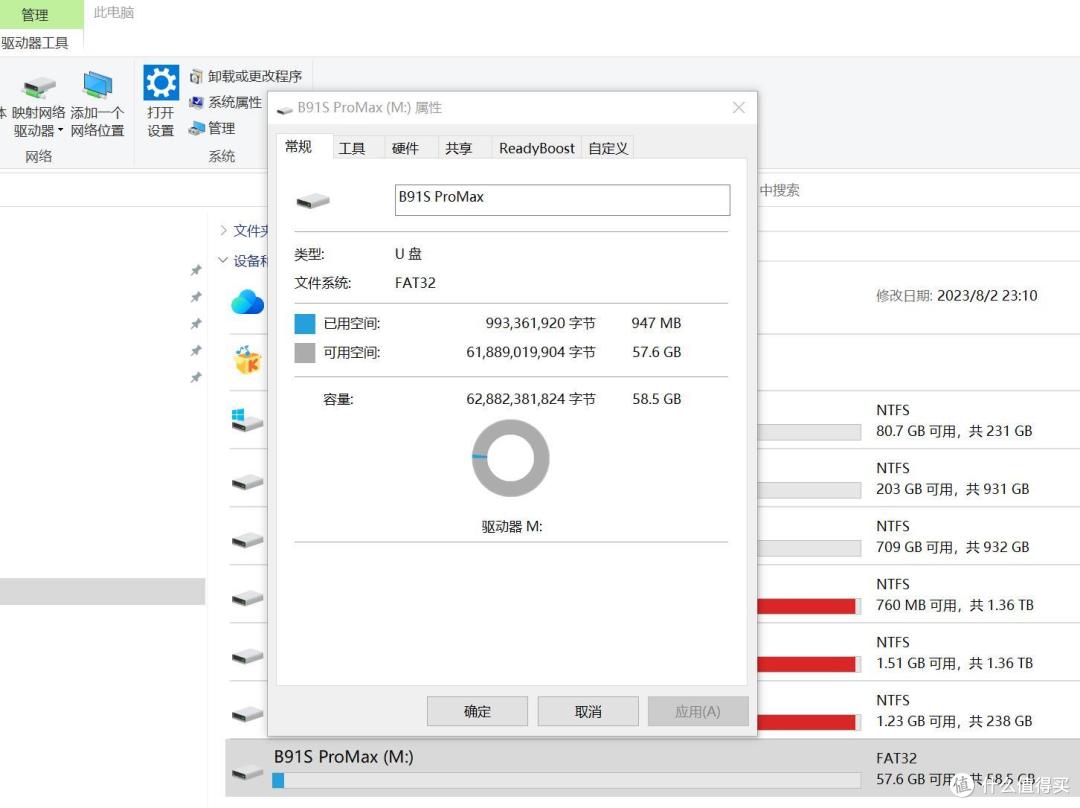Select the Windows system drive icon
This screenshot has height=808, width=1080.
click(x=247, y=419)
